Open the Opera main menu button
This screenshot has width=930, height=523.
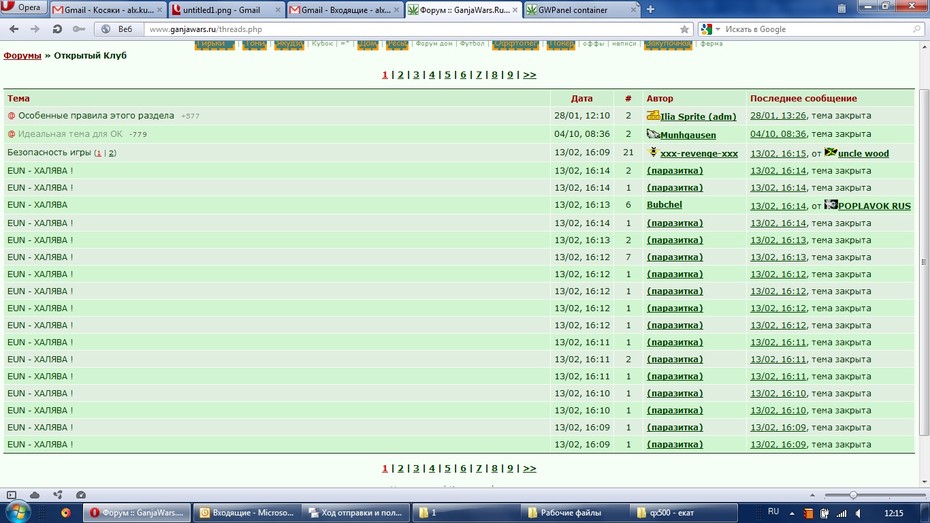pyautogui.click(x=23, y=8)
